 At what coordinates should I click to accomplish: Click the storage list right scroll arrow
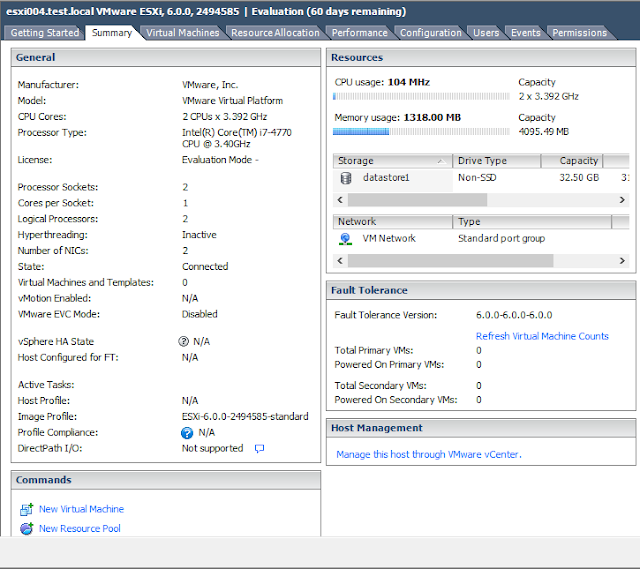click(x=622, y=200)
